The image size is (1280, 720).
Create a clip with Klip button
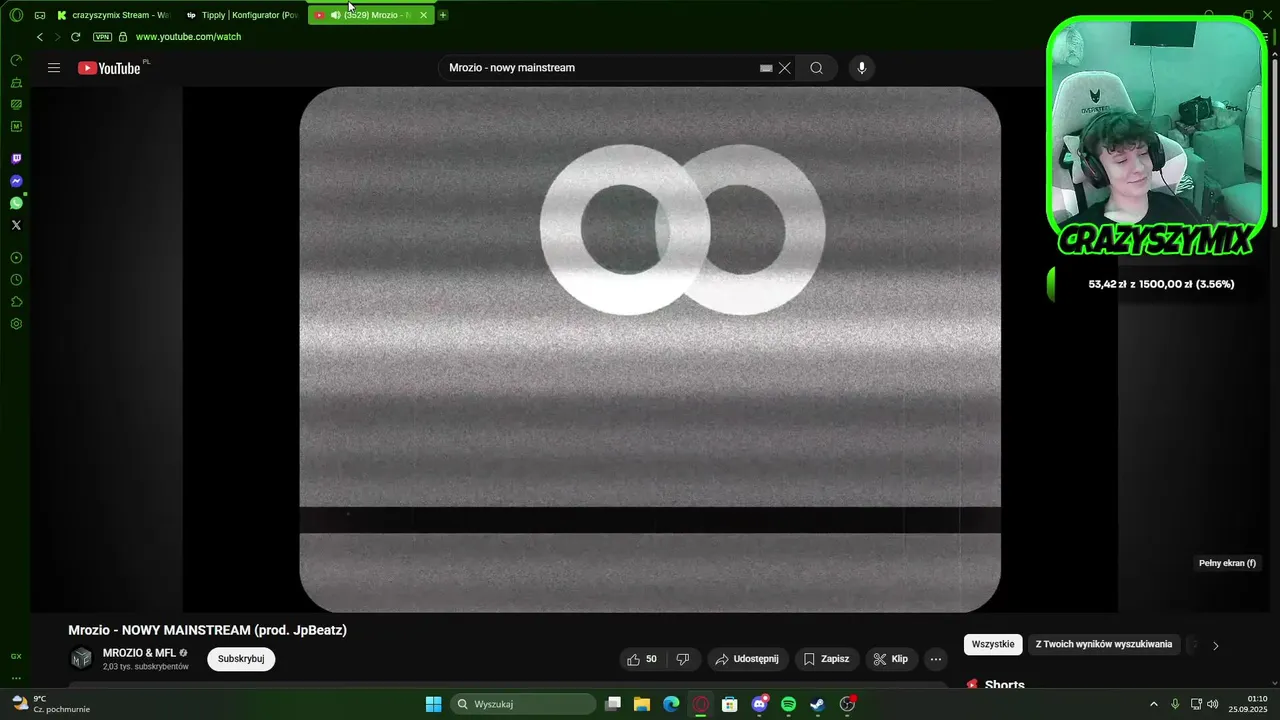(890, 659)
